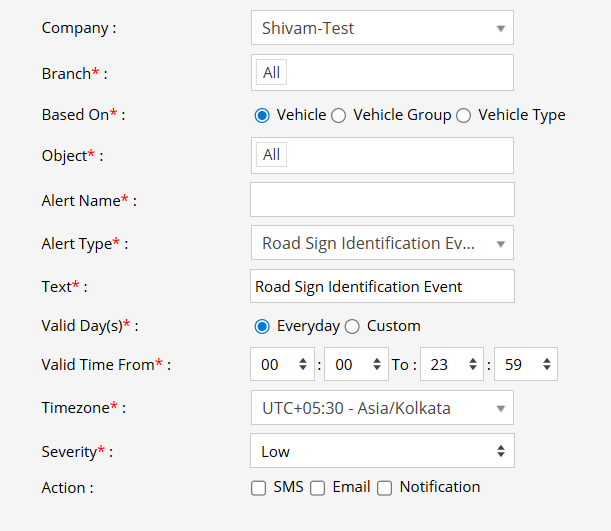Screen dimensions: 611x531
Task: Click the Text field with event description
Action: tap(381, 286)
